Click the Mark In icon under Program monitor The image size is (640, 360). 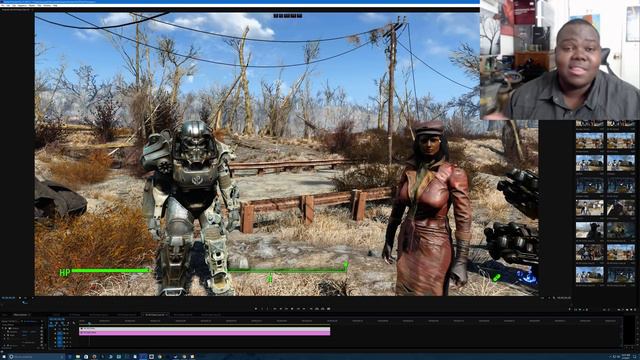(262, 309)
